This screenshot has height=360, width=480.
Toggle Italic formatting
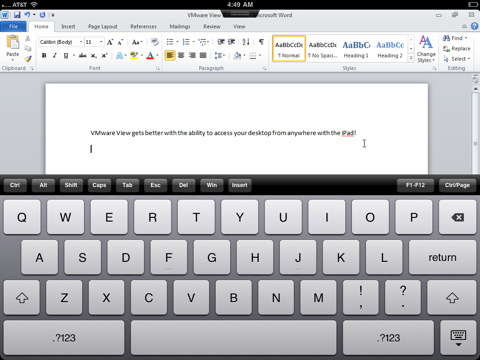coord(55,56)
